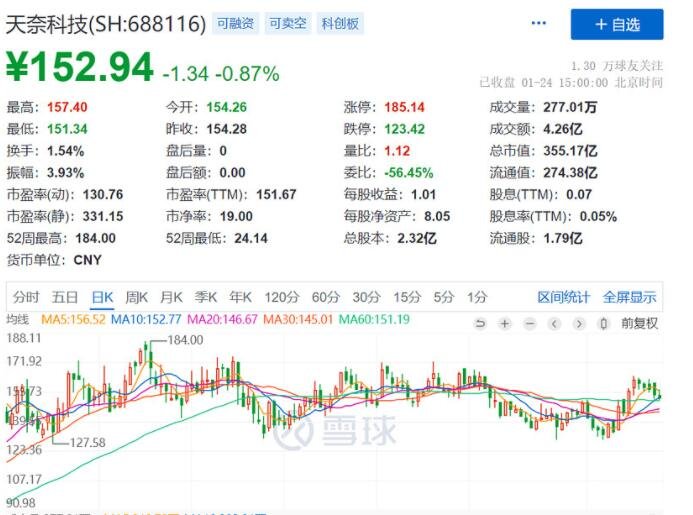The width and height of the screenshot is (693, 515).
Task: Click the current price ¥152.94
Action: (x=80, y=67)
